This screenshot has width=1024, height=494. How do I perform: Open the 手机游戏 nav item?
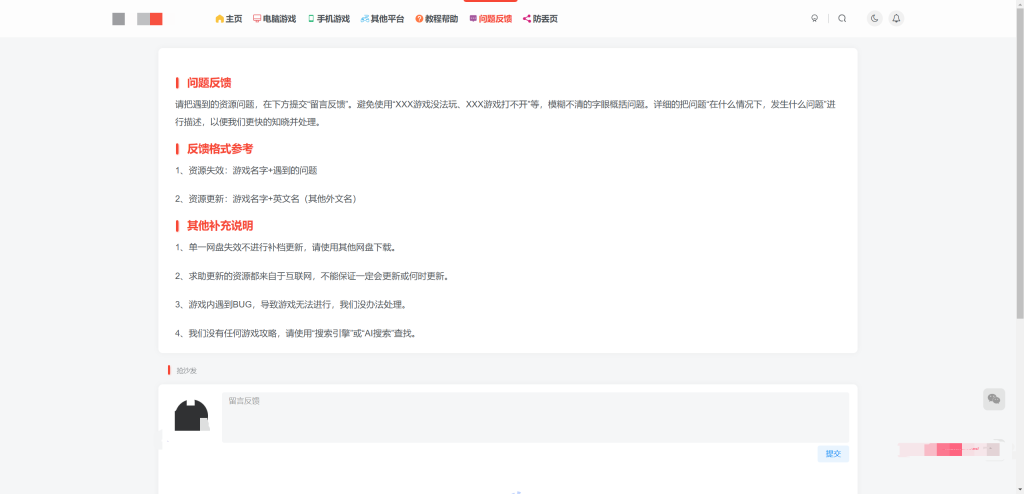click(x=328, y=19)
